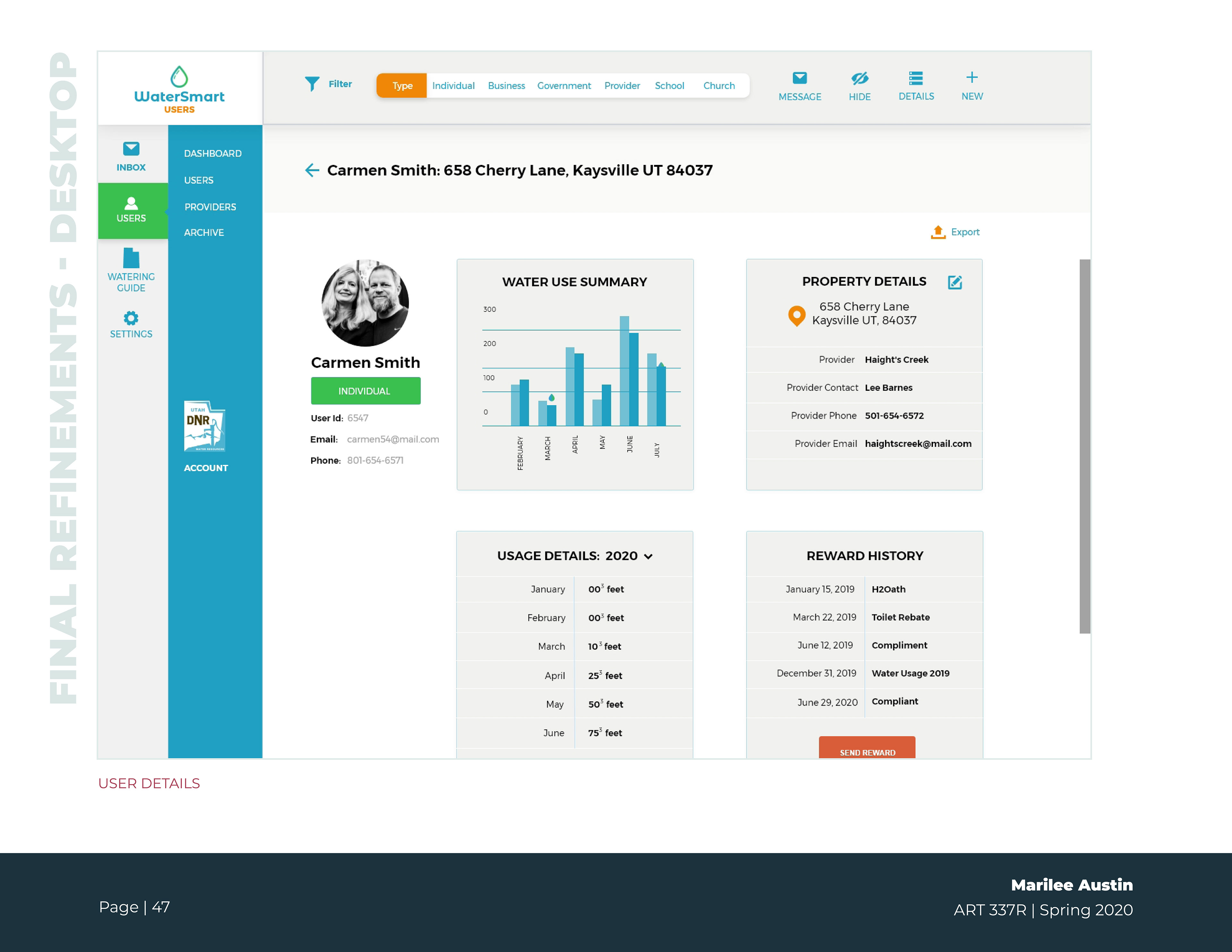Filter by Church type

click(x=719, y=86)
